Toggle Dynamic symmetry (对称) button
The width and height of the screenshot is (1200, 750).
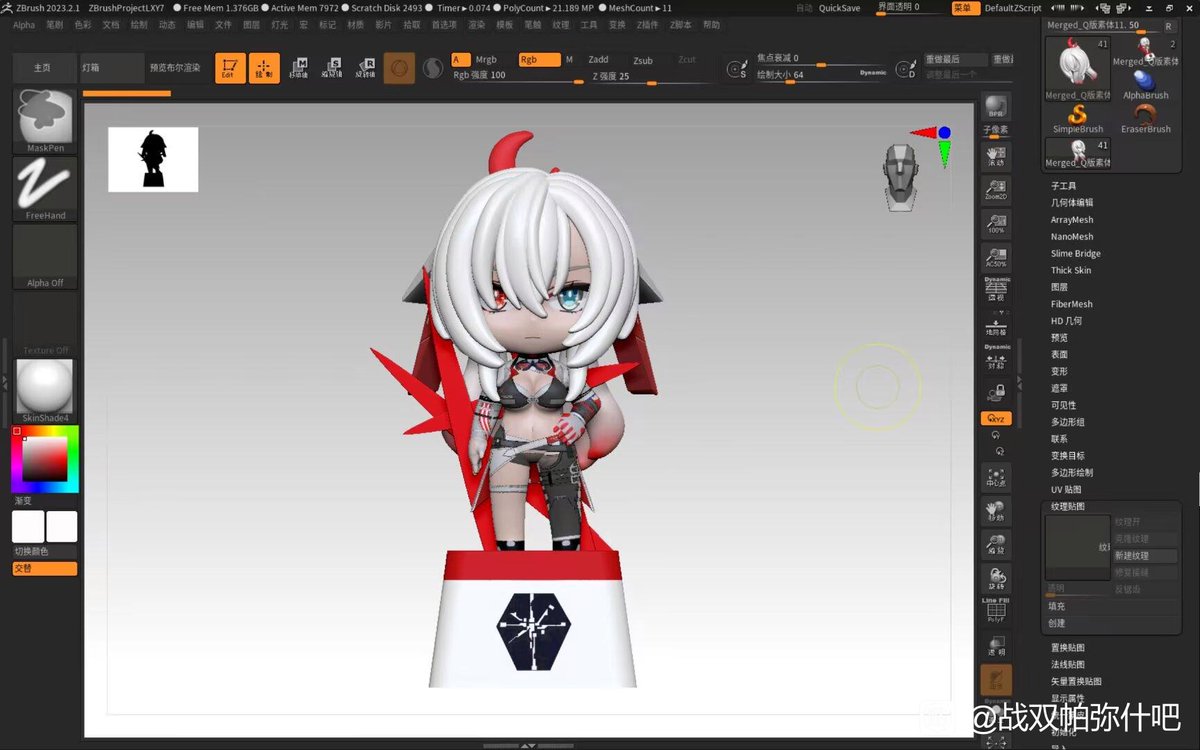pyautogui.click(x=996, y=358)
